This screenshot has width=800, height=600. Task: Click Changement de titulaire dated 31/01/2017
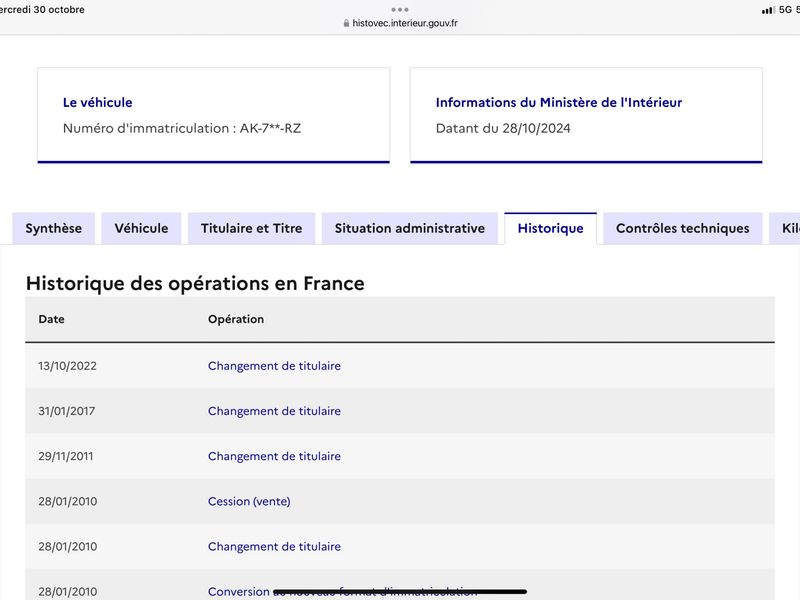[x=274, y=411]
